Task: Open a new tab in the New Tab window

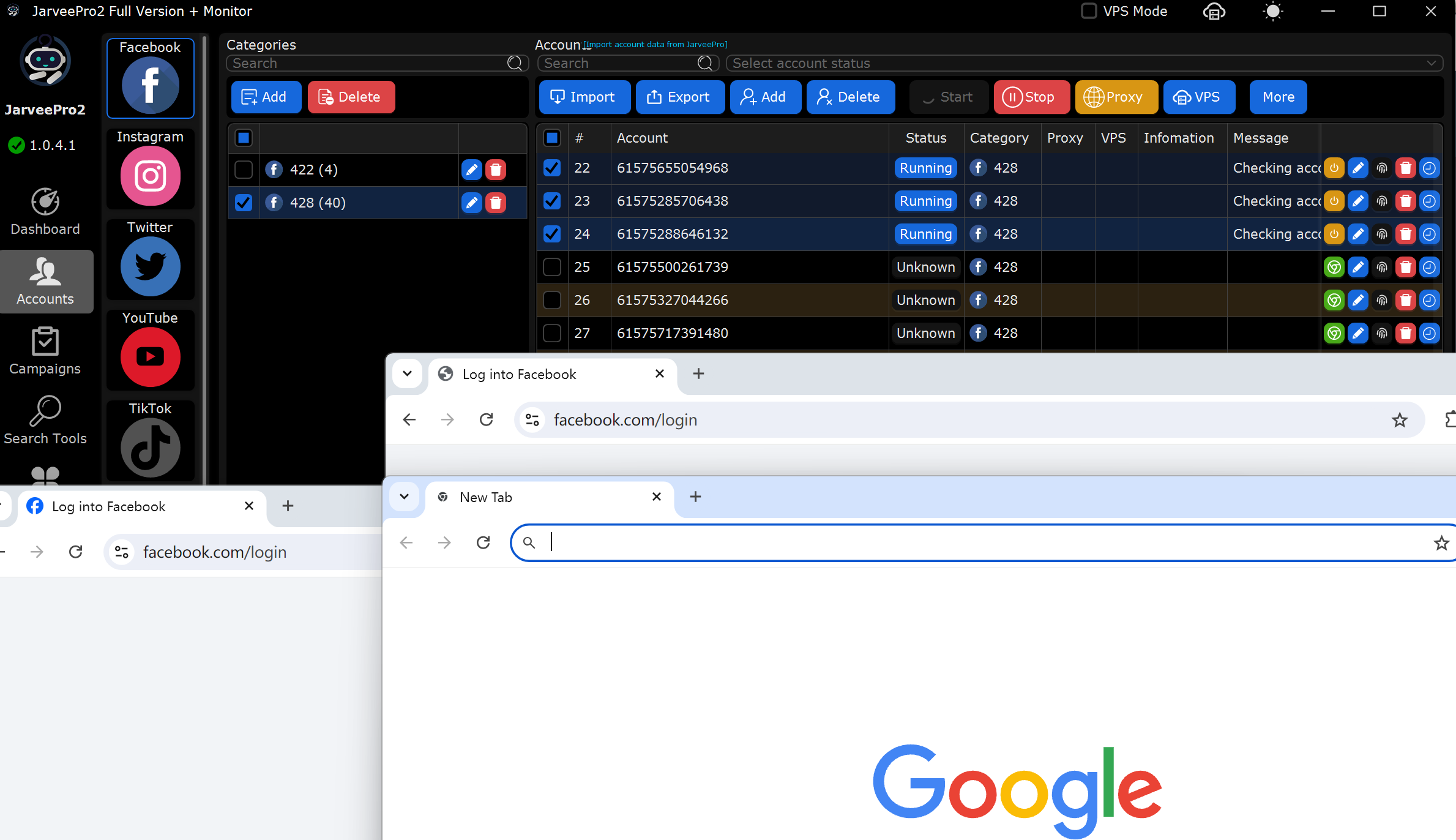Action: click(695, 497)
